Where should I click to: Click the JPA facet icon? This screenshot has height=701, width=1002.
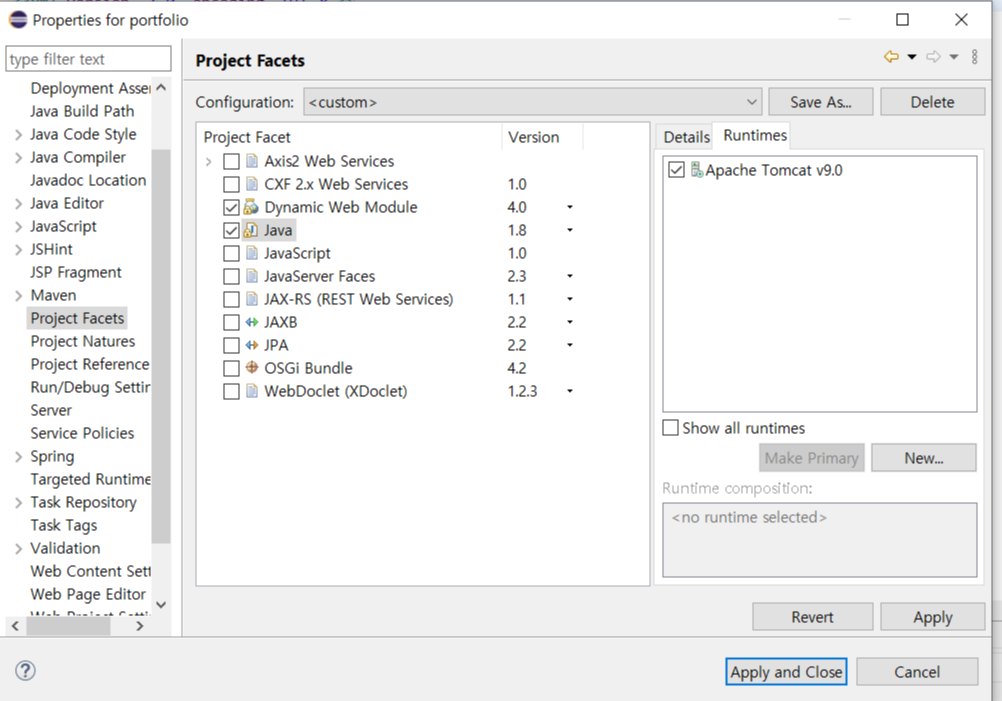(x=252, y=345)
